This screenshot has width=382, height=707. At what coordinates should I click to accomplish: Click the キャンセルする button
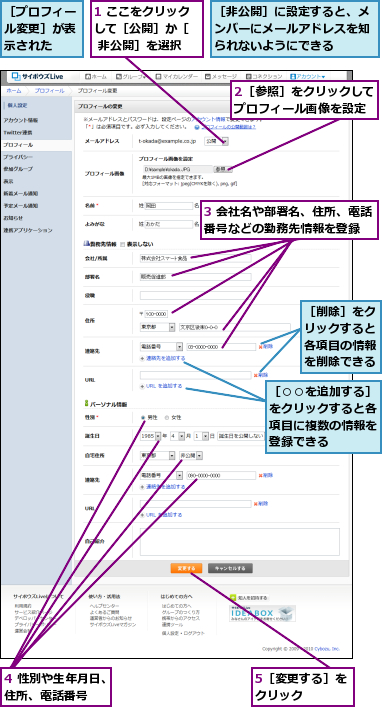tap(230, 568)
